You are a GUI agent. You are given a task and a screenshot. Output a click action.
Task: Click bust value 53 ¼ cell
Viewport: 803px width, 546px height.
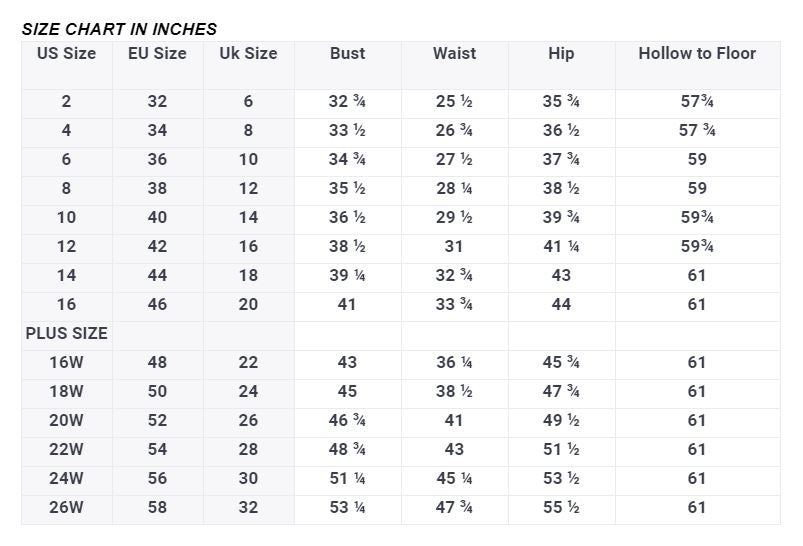pos(347,507)
